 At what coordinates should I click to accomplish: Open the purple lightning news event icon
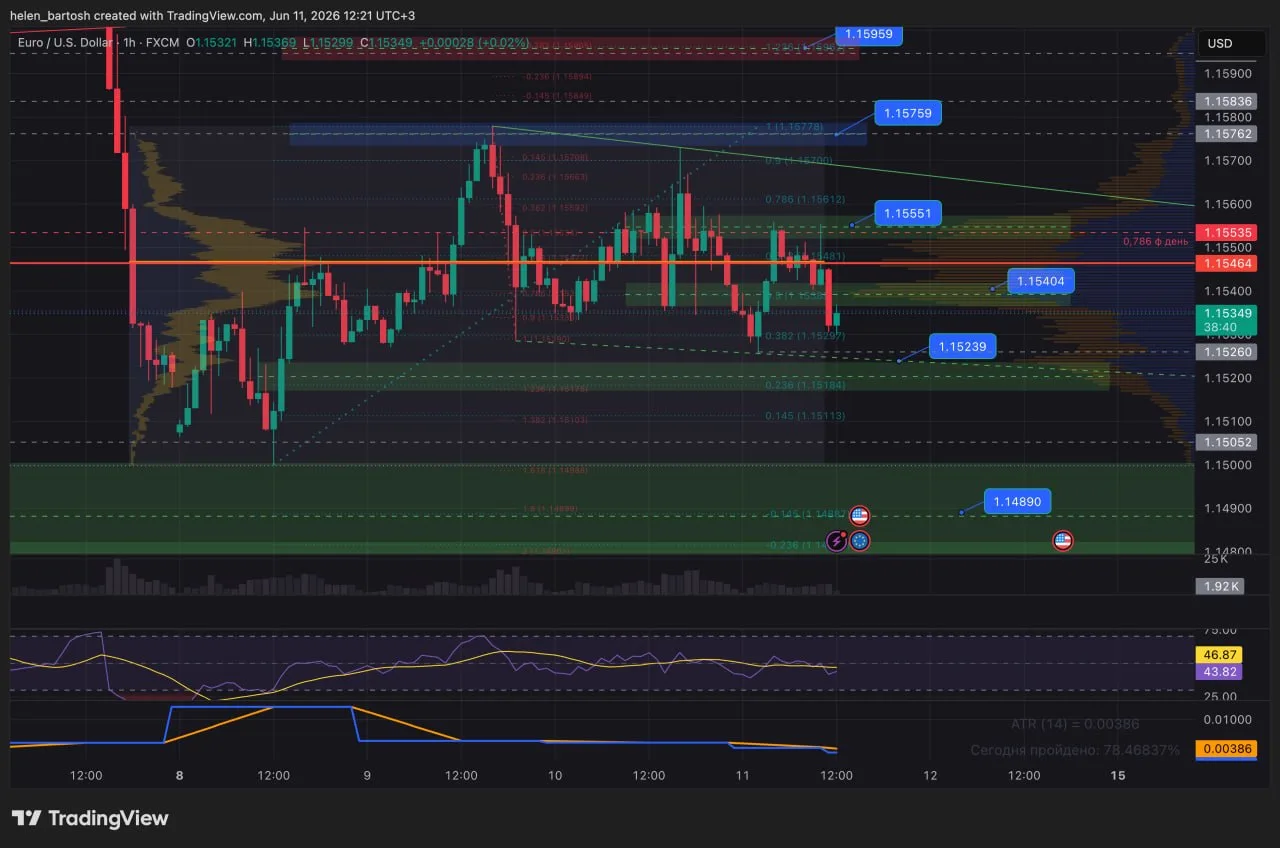(x=837, y=541)
